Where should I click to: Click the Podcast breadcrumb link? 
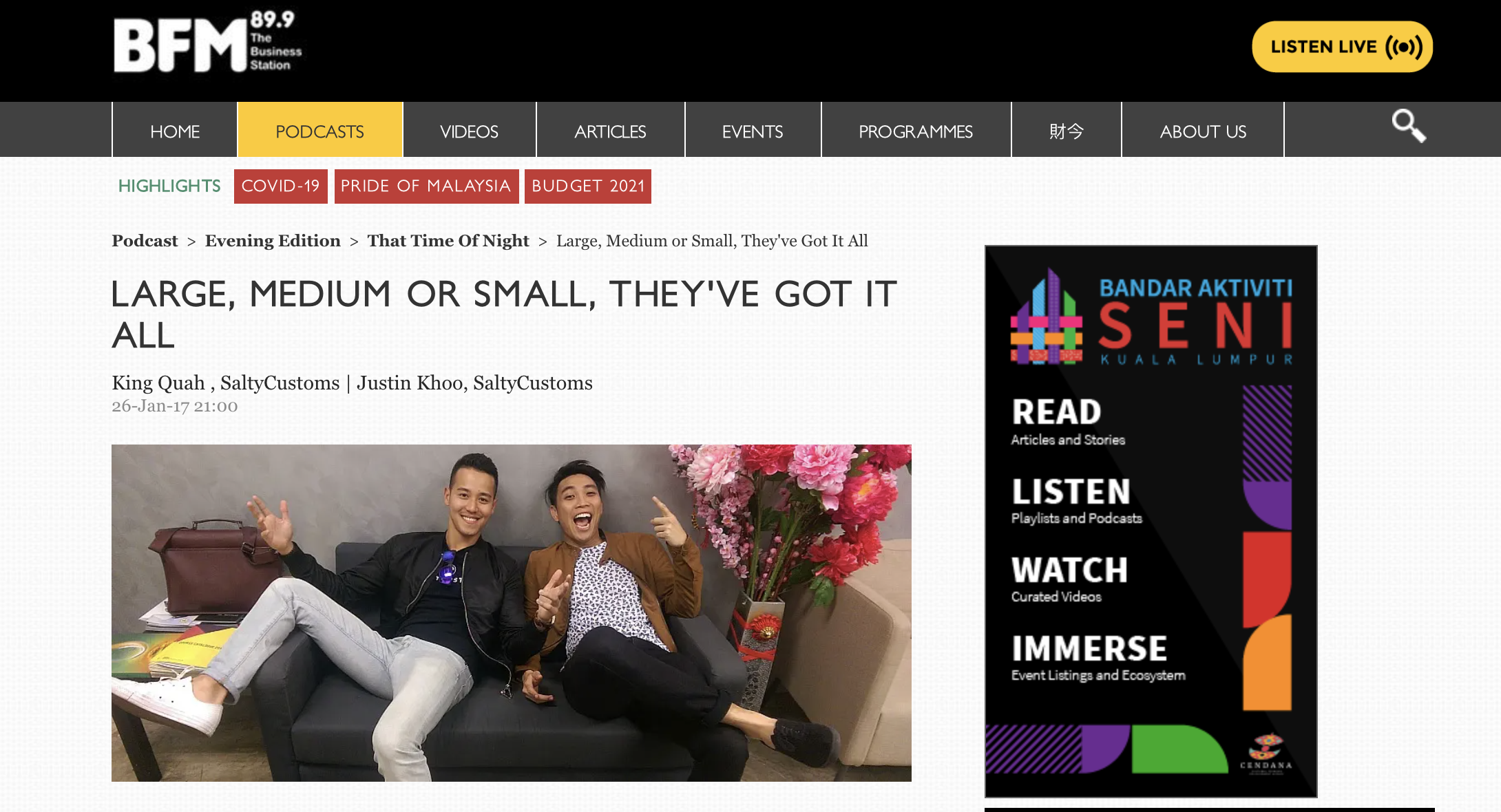145,241
